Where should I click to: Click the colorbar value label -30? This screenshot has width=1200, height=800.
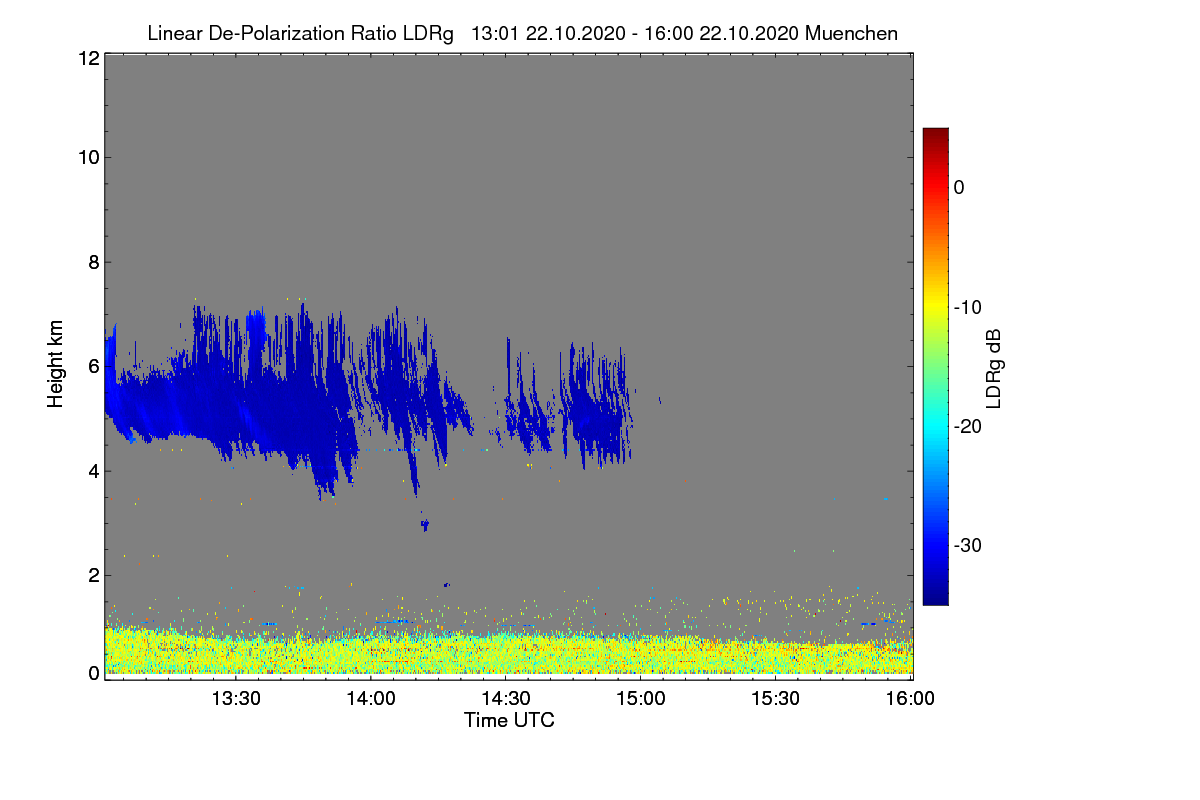[967, 546]
